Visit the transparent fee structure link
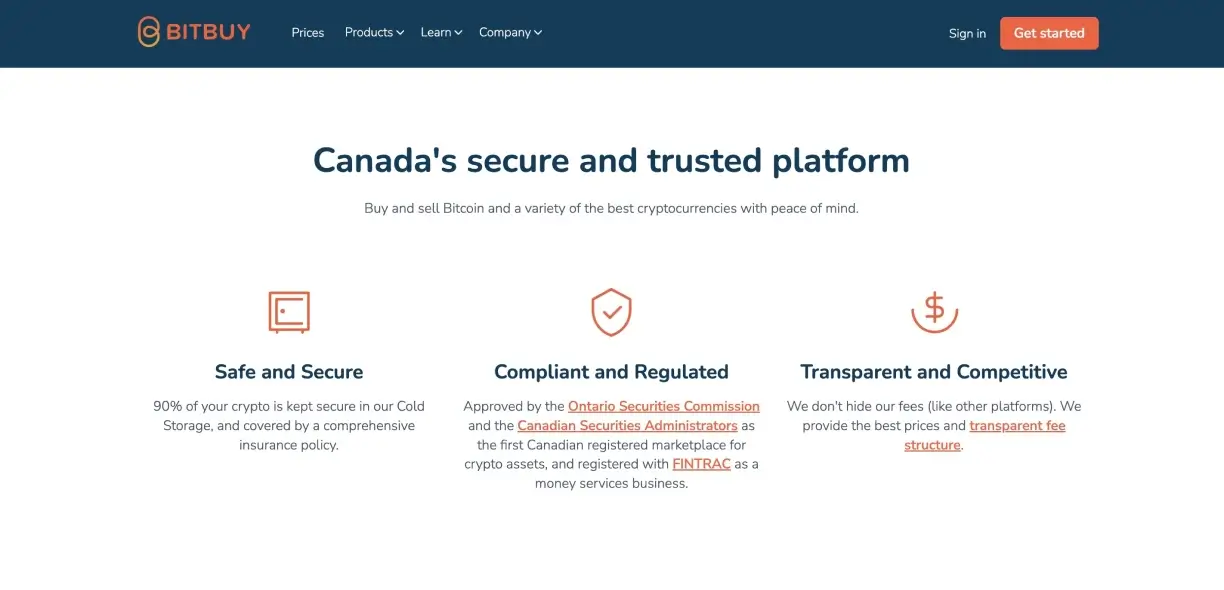 (x=1017, y=426)
